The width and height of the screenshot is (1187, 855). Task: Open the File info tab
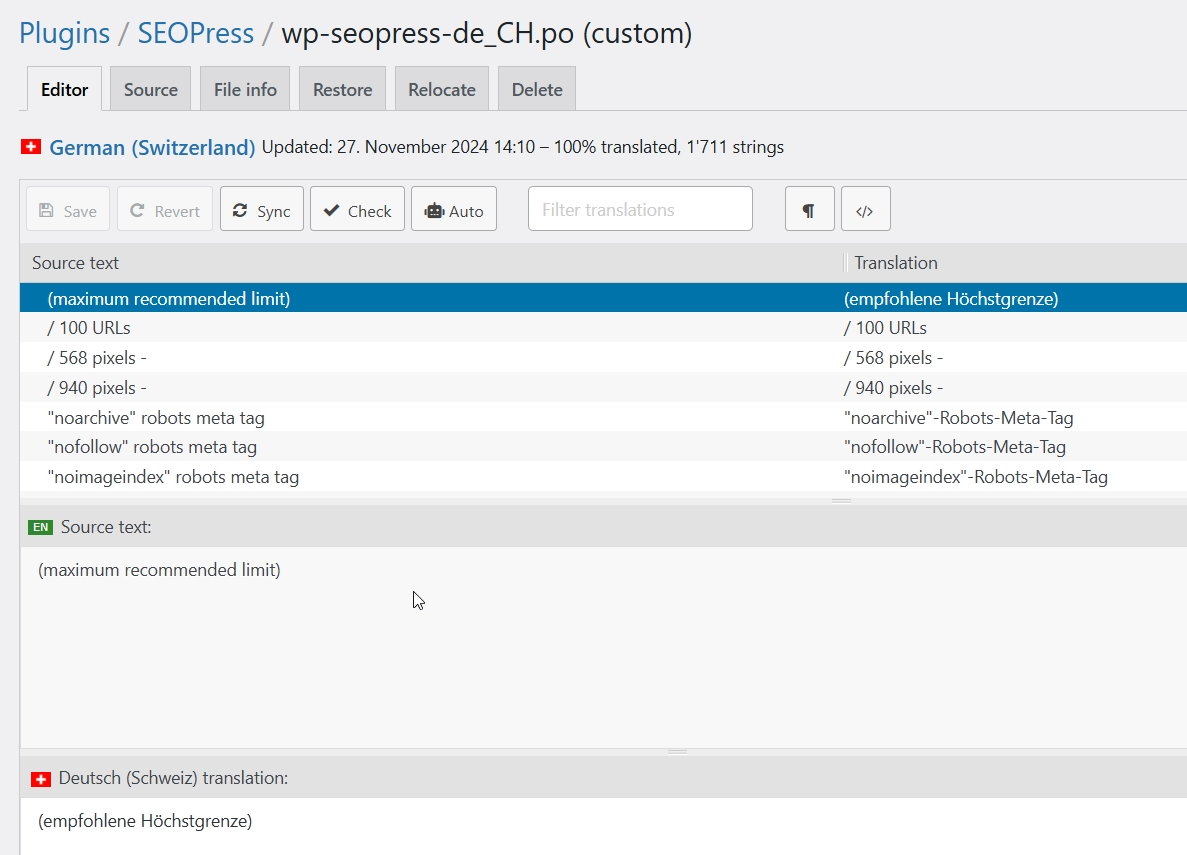point(245,89)
